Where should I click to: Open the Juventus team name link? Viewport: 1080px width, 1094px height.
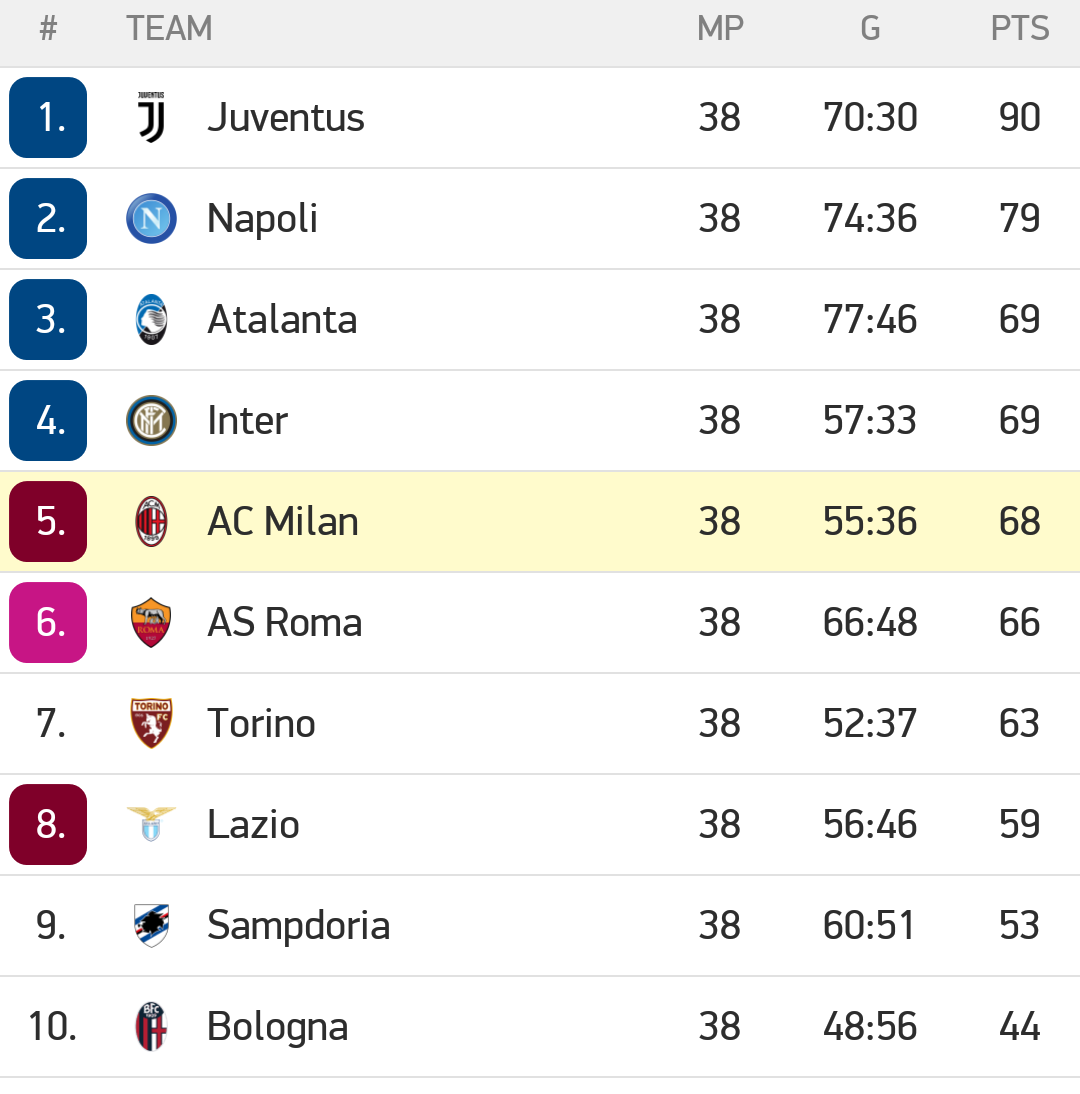coord(286,117)
